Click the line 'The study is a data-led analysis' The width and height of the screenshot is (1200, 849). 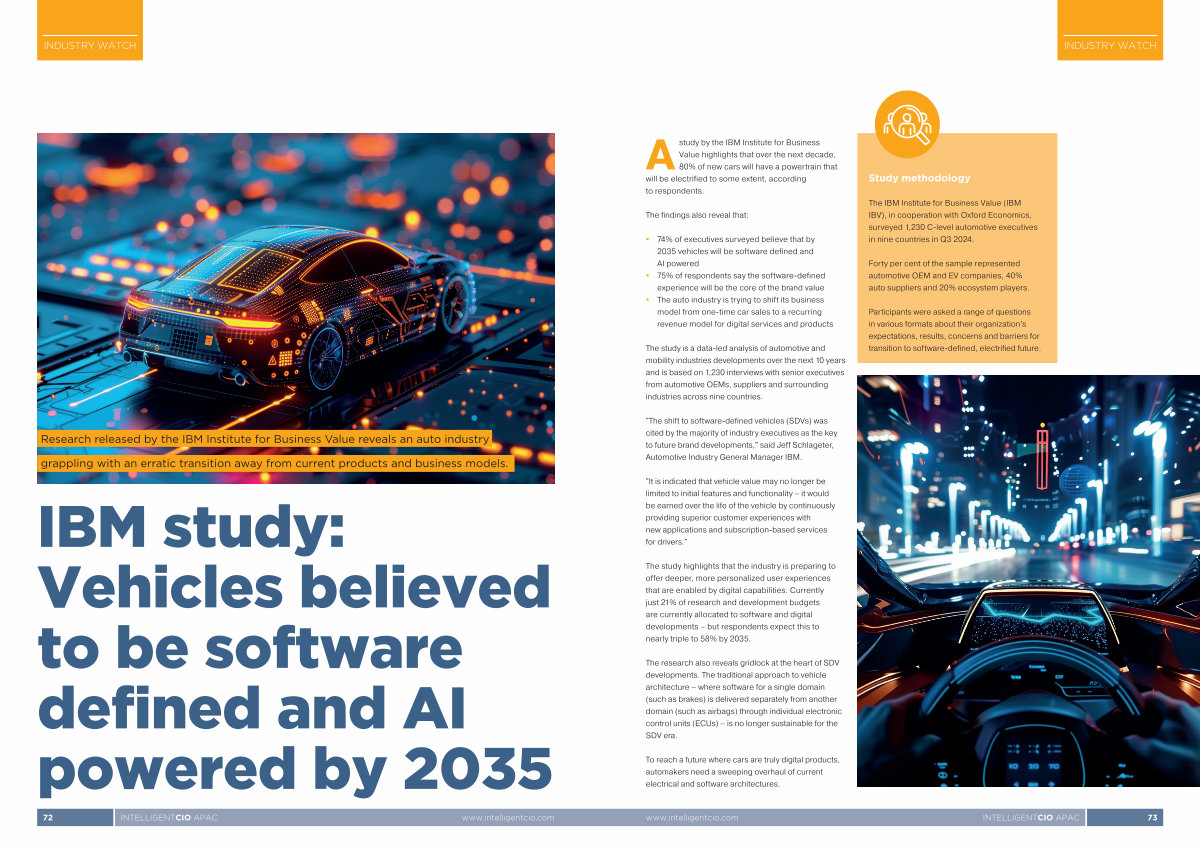[735, 348]
